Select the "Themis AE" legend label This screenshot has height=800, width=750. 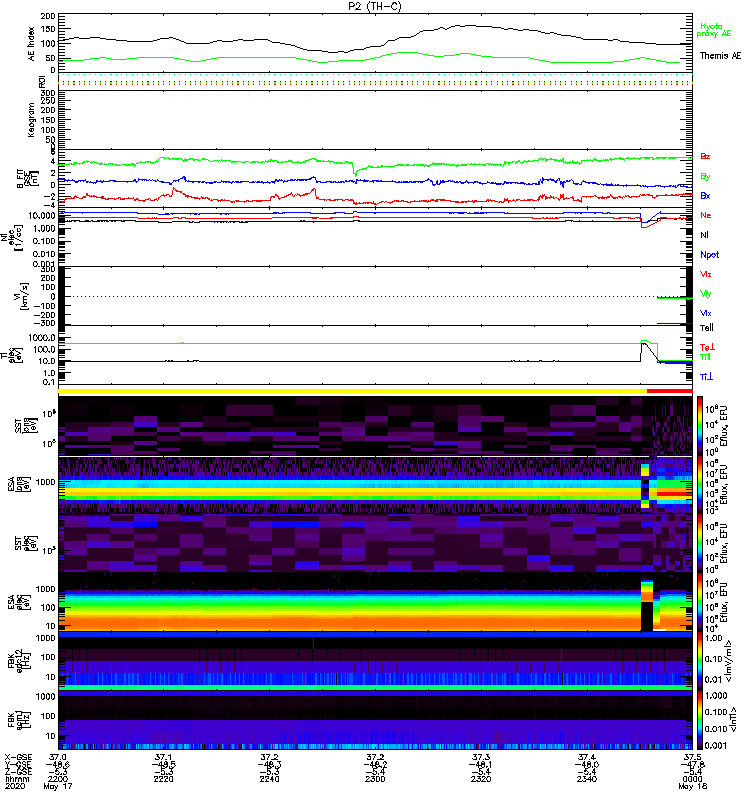point(720,56)
